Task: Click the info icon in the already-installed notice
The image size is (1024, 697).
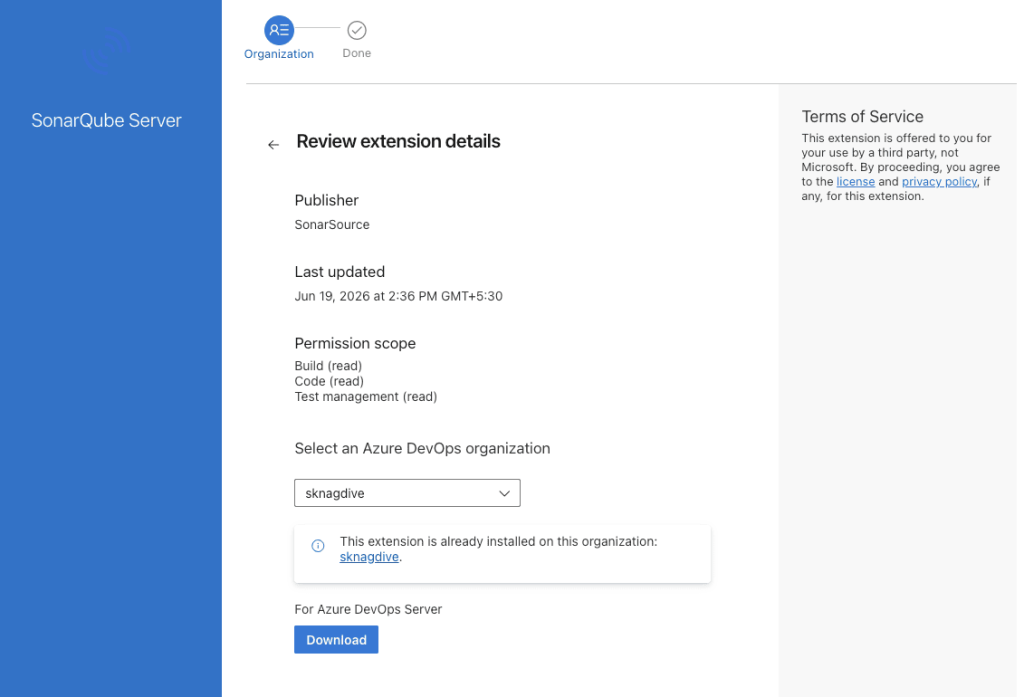Action: (318, 545)
